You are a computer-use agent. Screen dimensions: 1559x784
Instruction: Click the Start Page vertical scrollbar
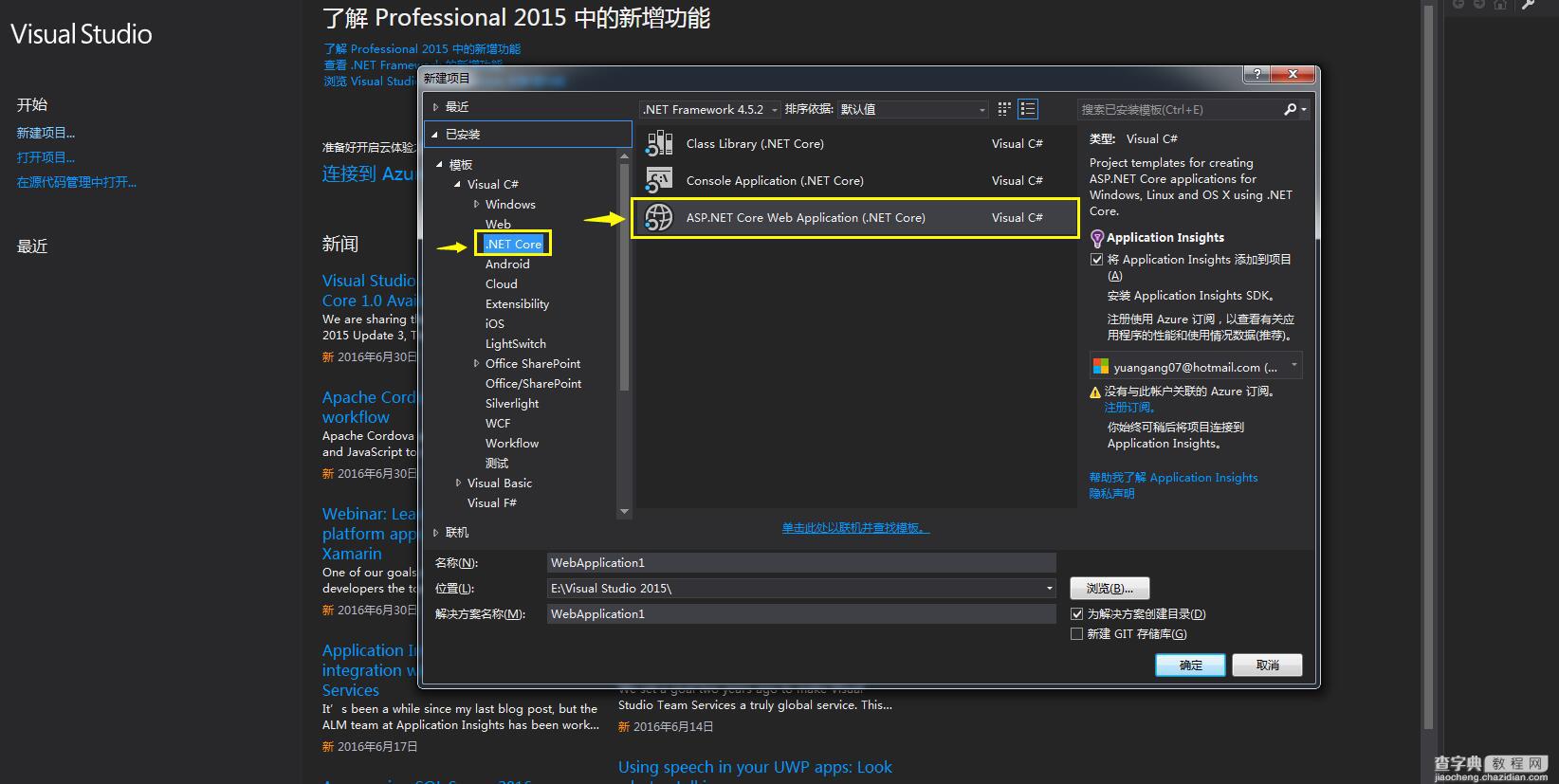(x=1428, y=370)
